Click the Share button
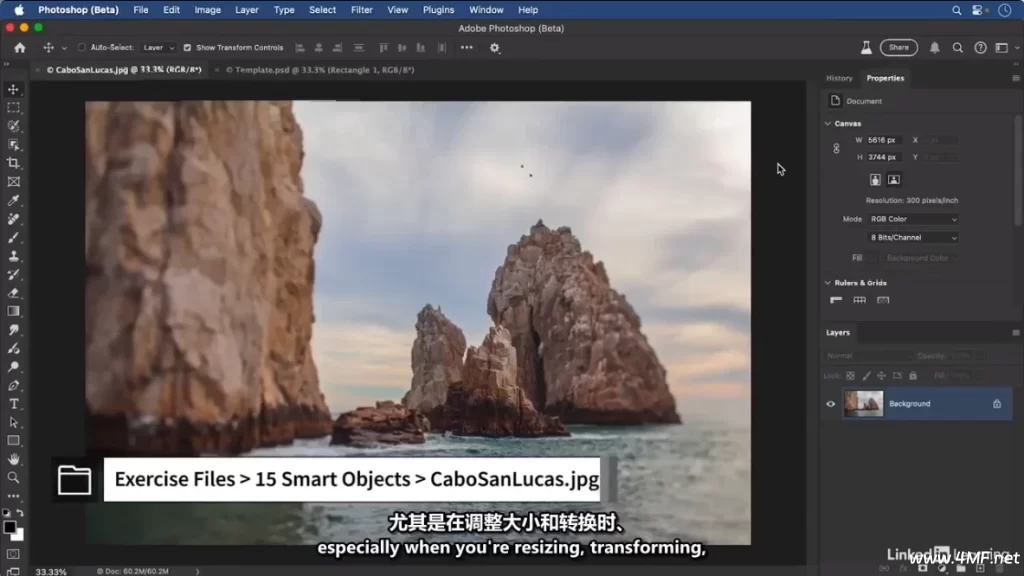The width and height of the screenshot is (1024, 576). click(898, 46)
